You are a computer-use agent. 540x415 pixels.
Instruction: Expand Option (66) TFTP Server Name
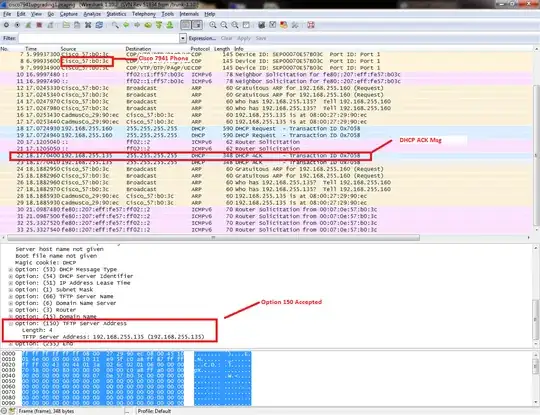point(11,297)
